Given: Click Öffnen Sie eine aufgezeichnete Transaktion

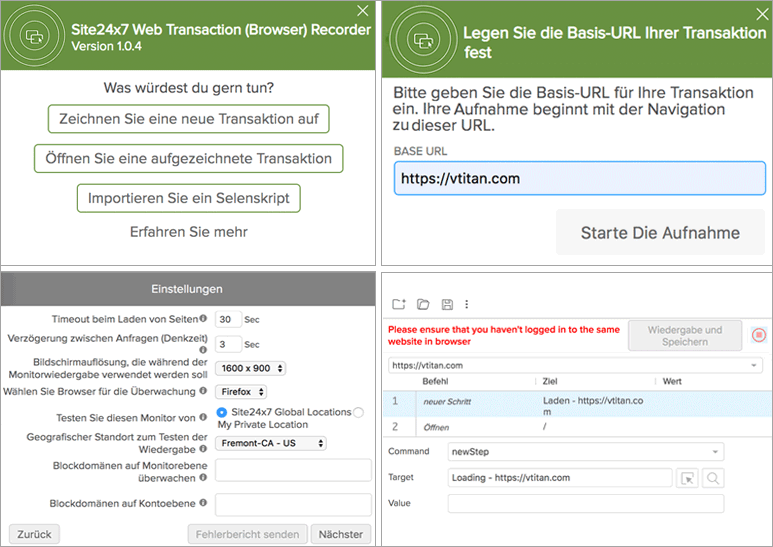Looking at the screenshot, I should (x=189, y=158).
